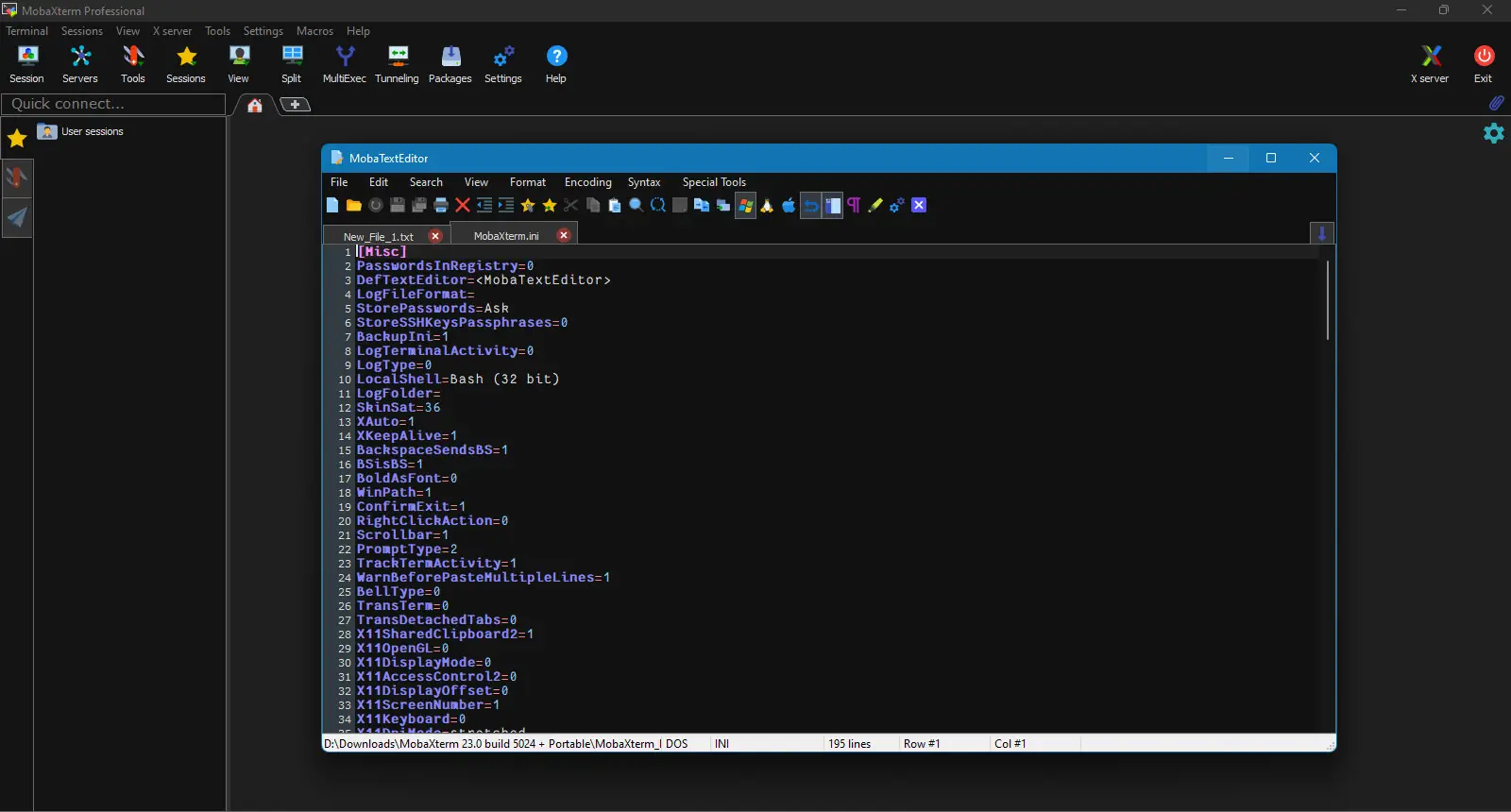This screenshot has width=1511, height=812.
Task: Click the highlighter pen icon in editor toolbar
Action: 875,205
